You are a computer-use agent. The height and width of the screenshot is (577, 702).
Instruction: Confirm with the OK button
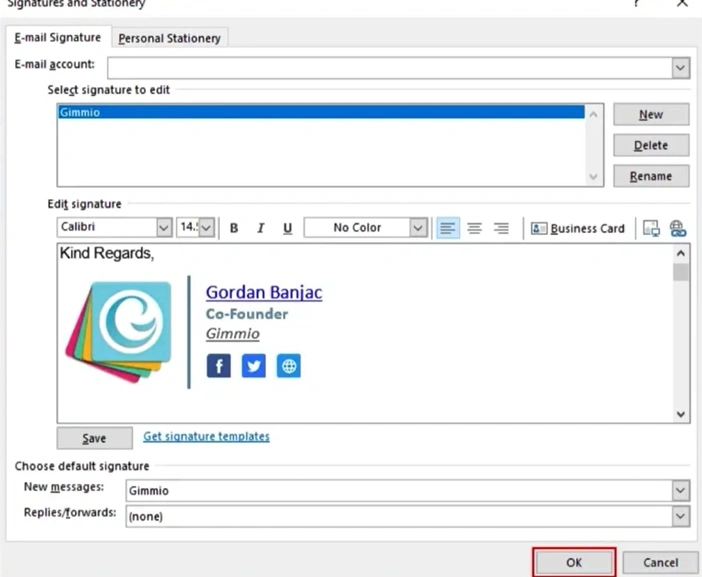click(x=574, y=562)
